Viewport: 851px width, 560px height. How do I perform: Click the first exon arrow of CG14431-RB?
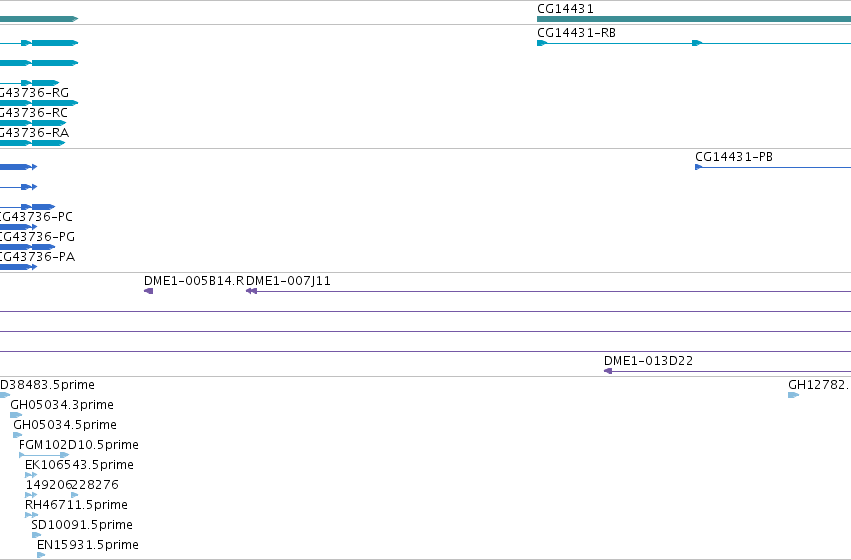542,43
